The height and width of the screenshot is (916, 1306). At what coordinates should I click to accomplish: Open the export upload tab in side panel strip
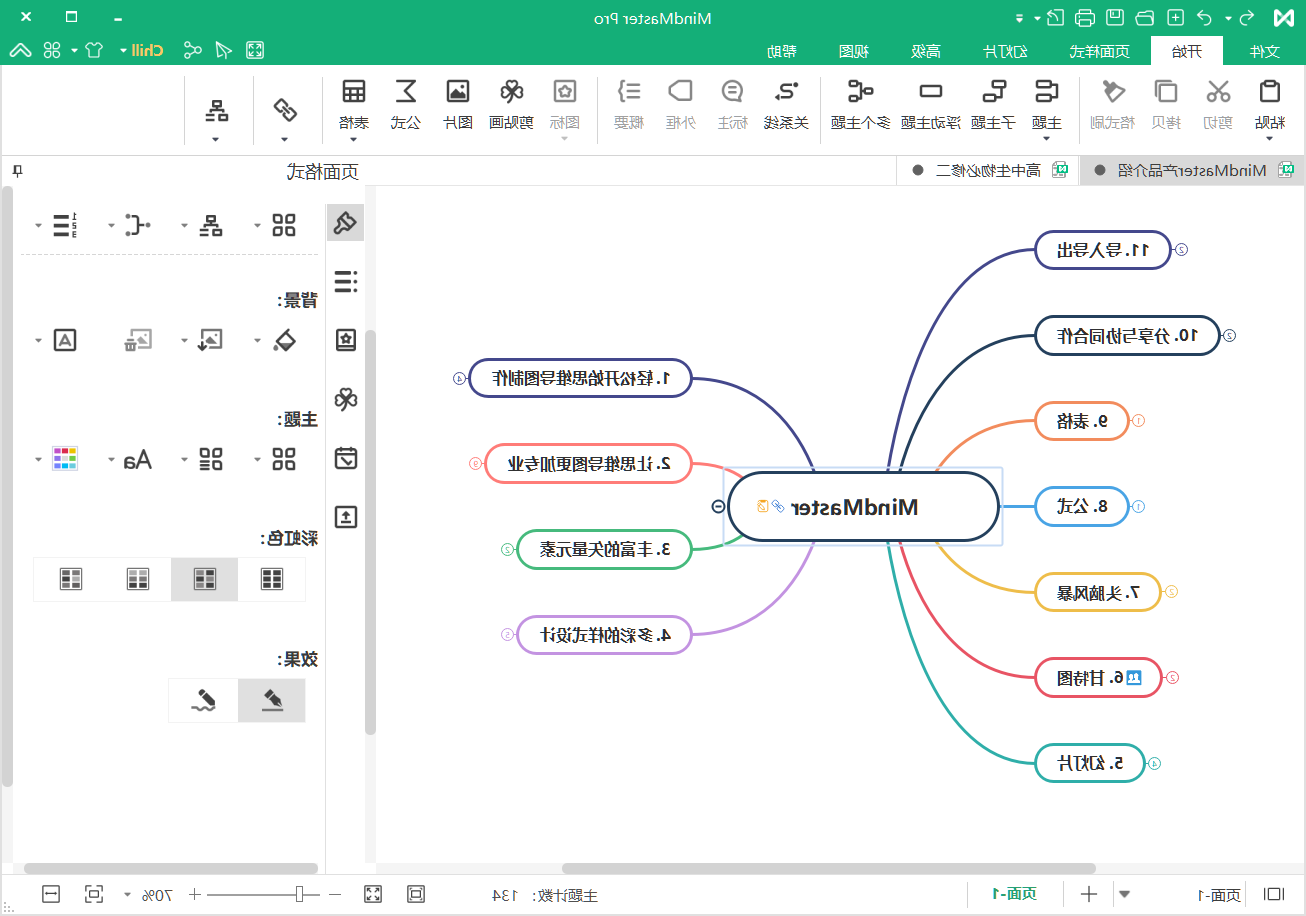coord(346,517)
